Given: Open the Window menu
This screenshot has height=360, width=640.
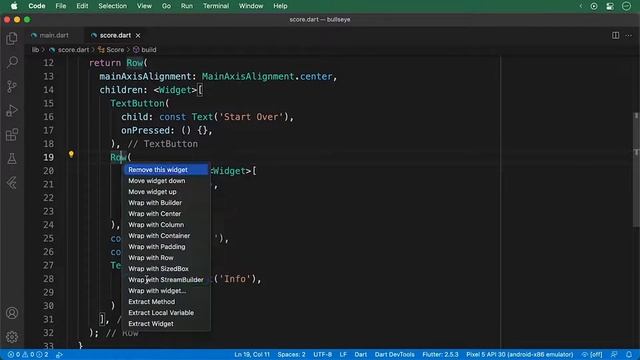Looking at the screenshot, I should click(251, 6).
